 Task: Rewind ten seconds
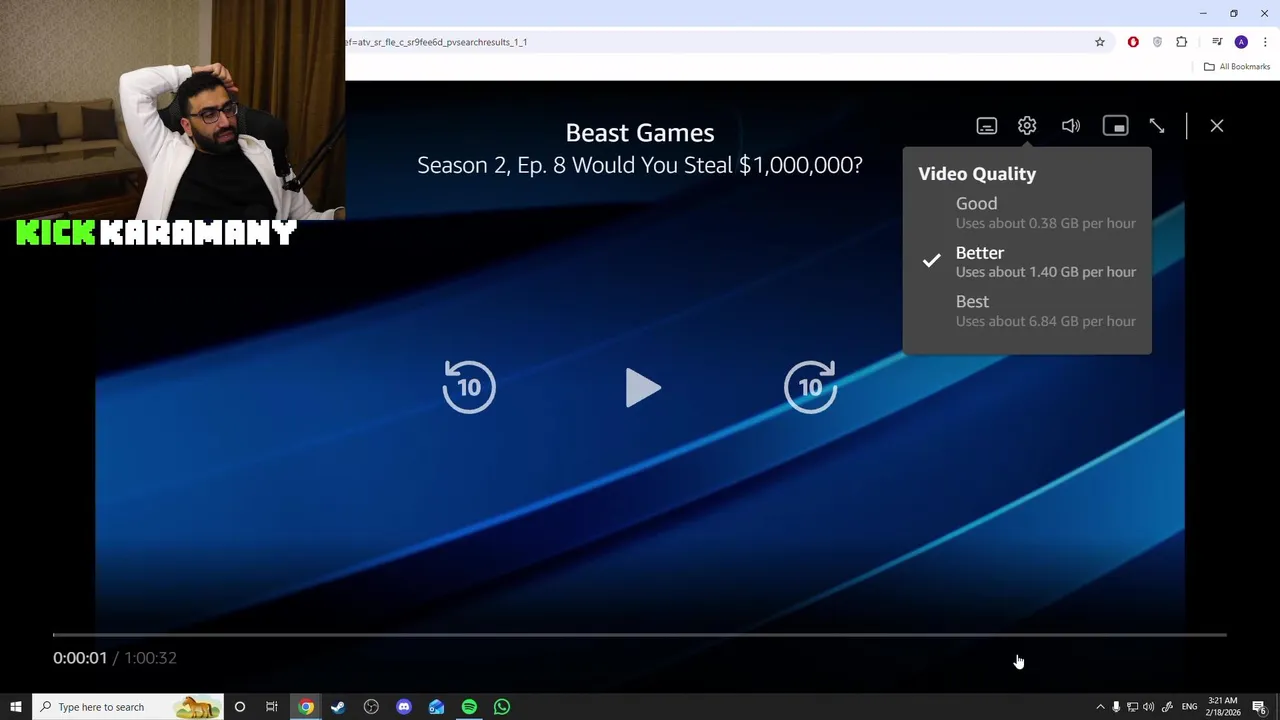pyautogui.click(x=469, y=387)
